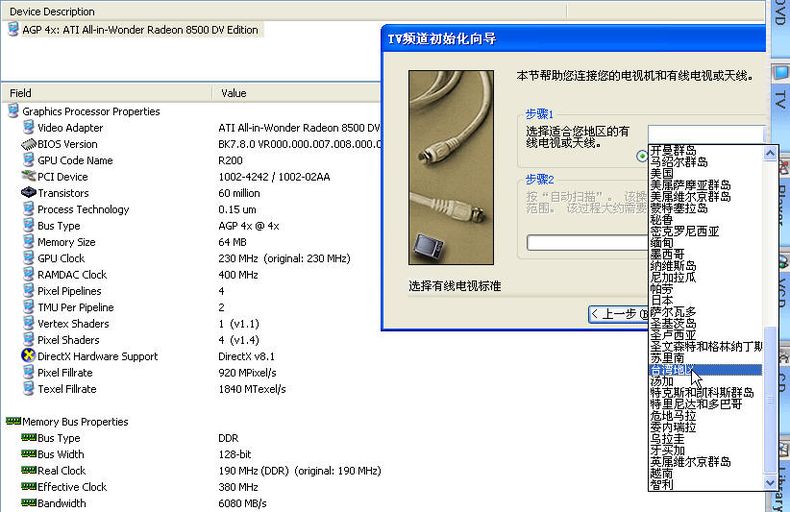The image size is (790, 512).
Task: Click the Pixel Fillrate icon
Action: [29, 372]
